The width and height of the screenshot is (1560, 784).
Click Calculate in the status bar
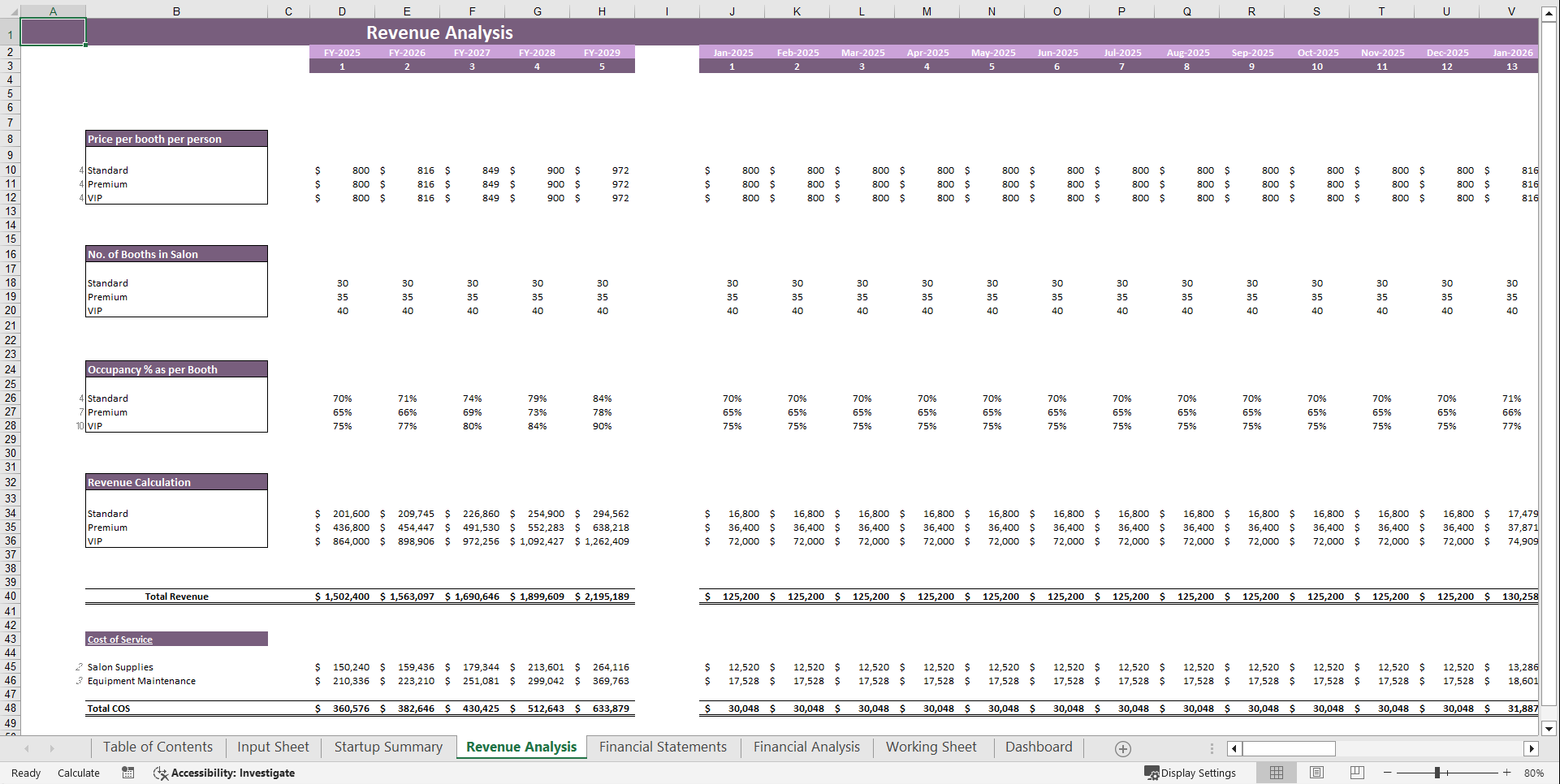(79, 773)
